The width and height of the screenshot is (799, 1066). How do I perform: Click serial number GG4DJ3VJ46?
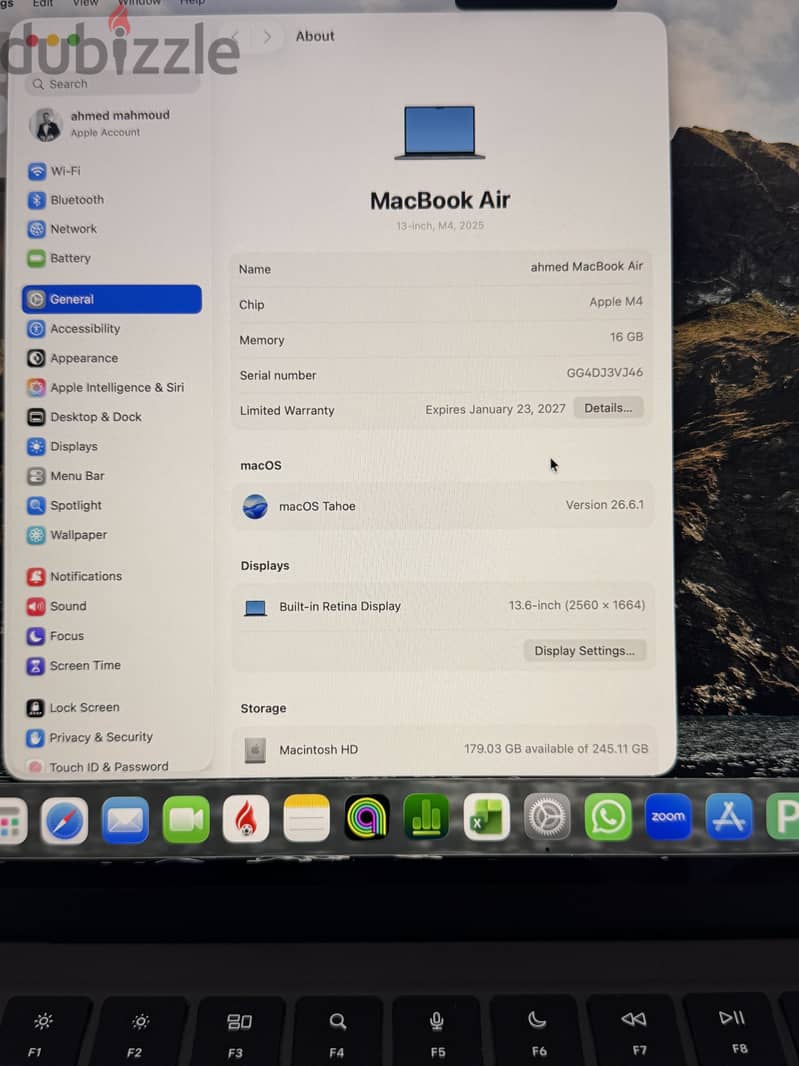point(604,373)
